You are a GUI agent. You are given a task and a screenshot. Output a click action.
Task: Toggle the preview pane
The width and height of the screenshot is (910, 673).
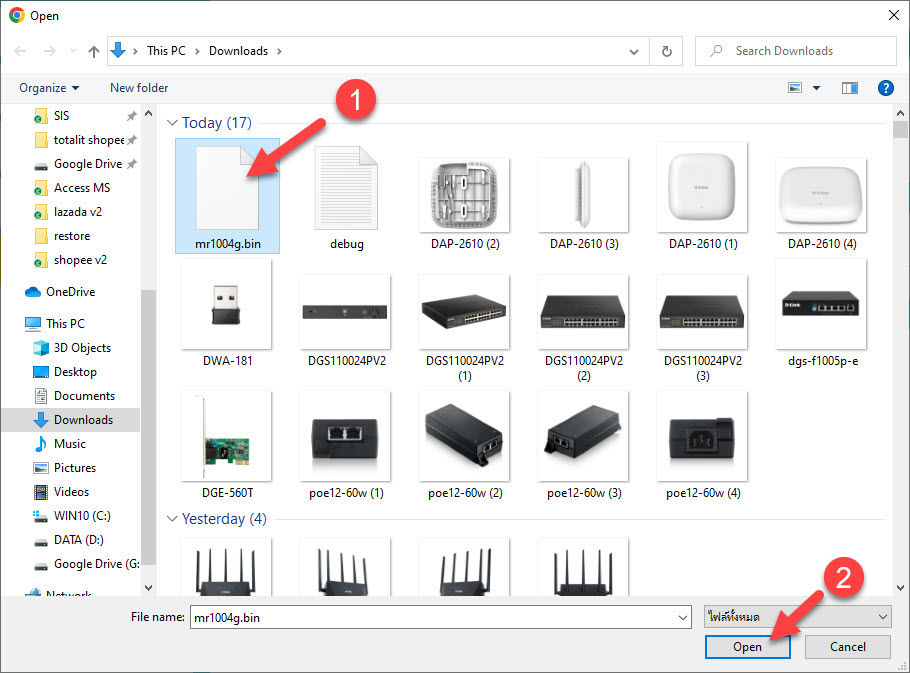pyautogui.click(x=850, y=88)
